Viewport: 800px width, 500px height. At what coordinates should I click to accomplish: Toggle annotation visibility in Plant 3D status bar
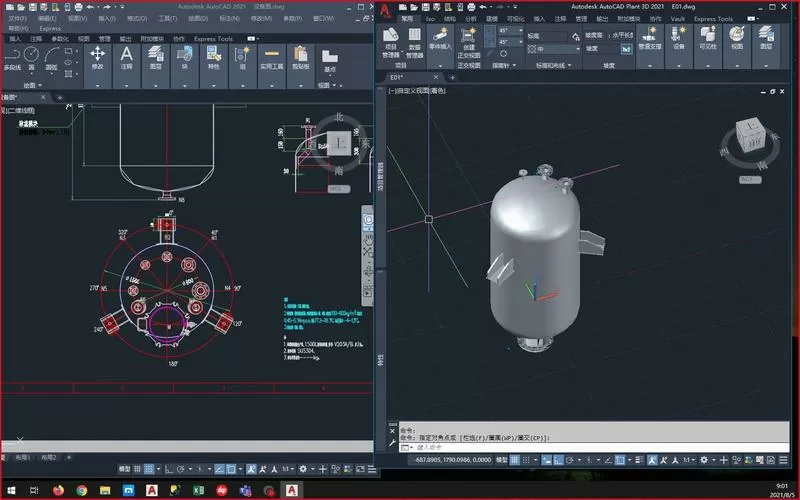point(652,460)
